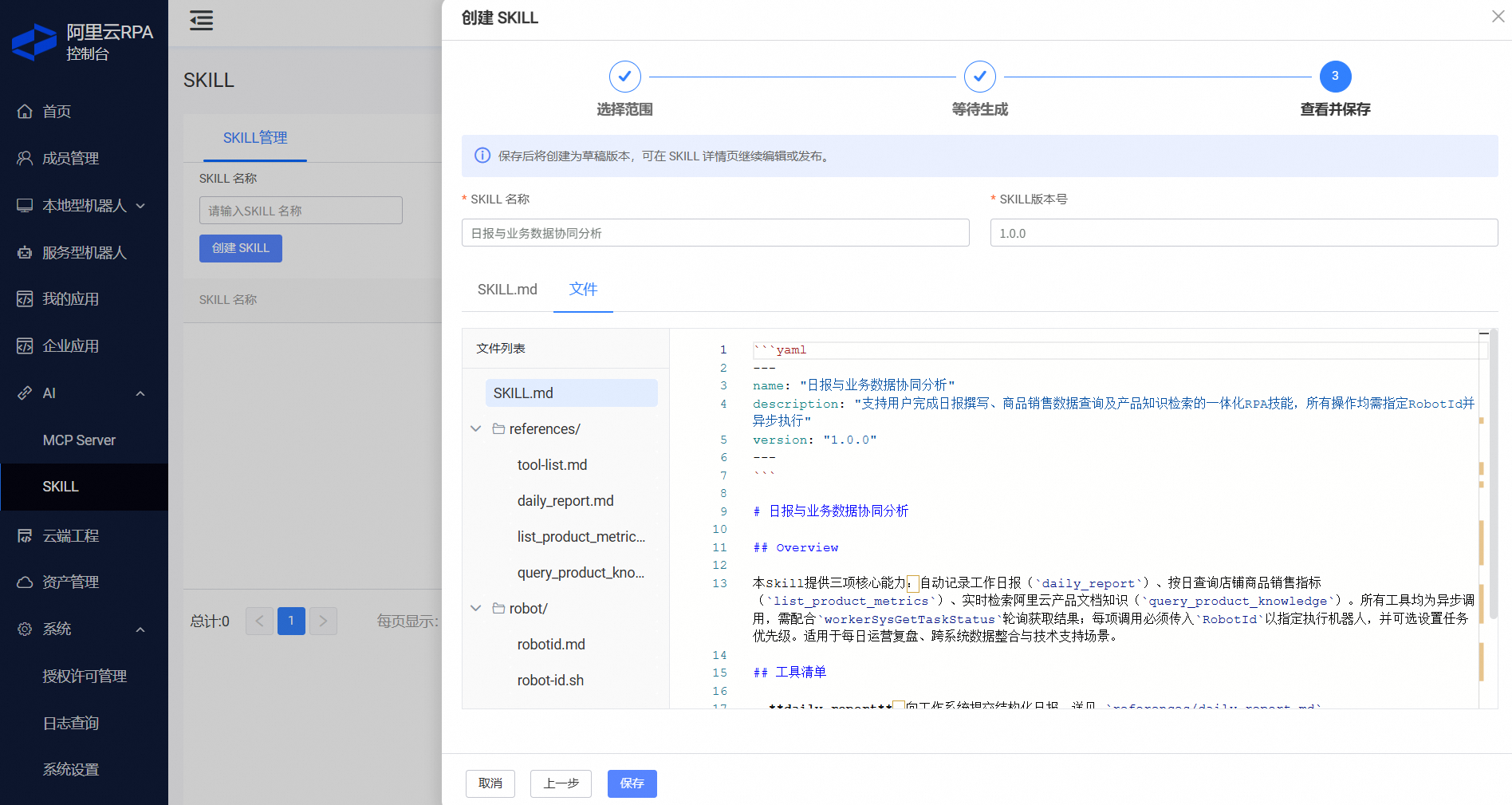Viewport: 1512px width, 805px height.
Task: Switch to the SKILL.md tab
Action: tap(507, 290)
